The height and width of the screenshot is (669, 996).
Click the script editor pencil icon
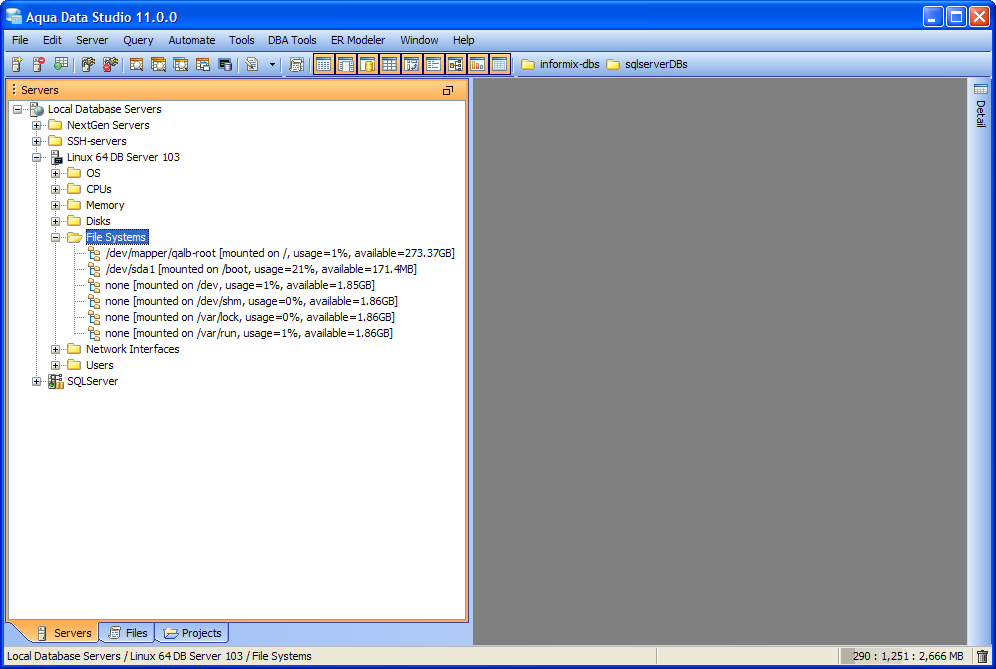[x=252, y=64]
